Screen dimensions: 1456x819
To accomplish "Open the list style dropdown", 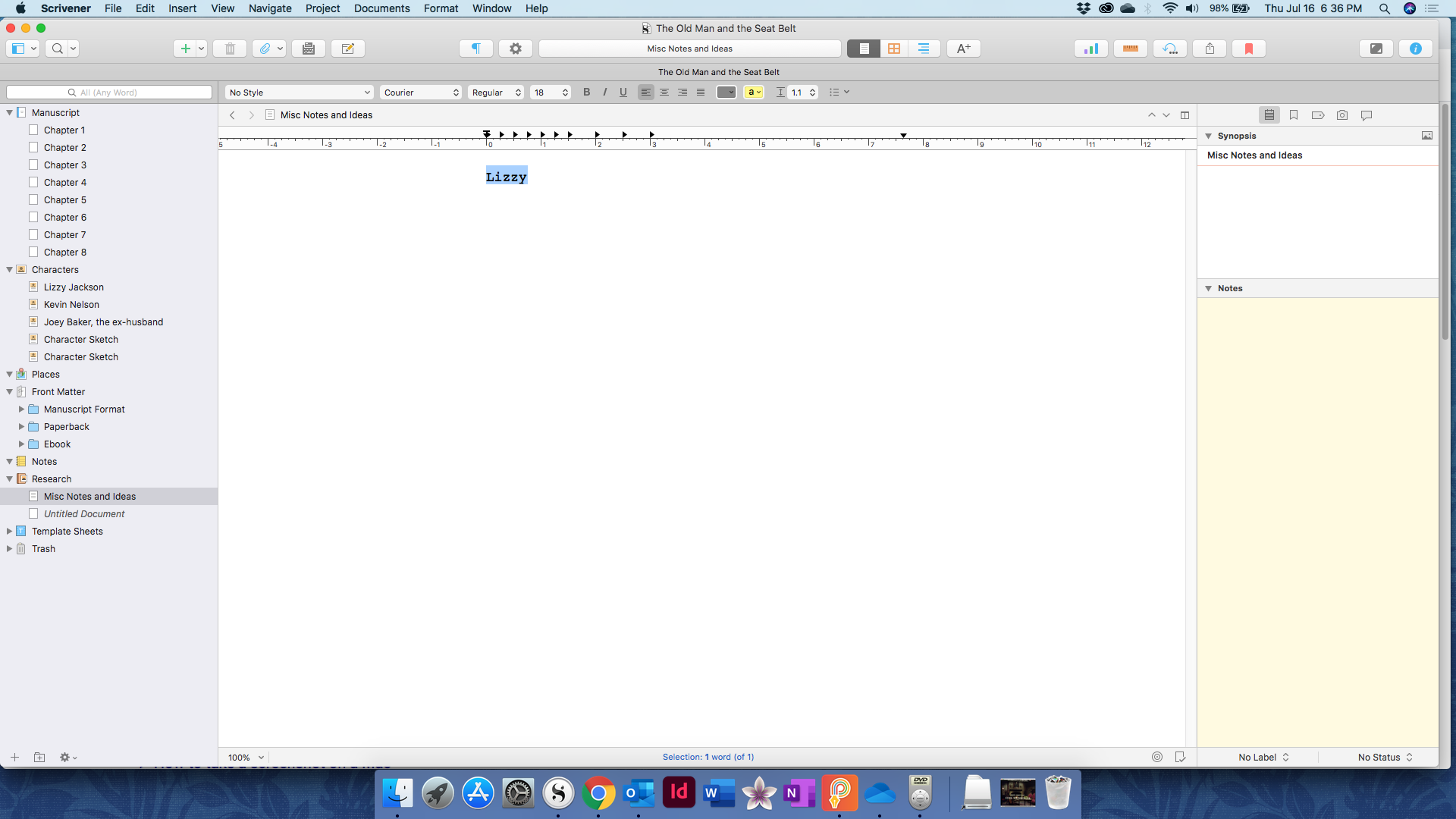I will pyautogui.click(x=839, y=93).
